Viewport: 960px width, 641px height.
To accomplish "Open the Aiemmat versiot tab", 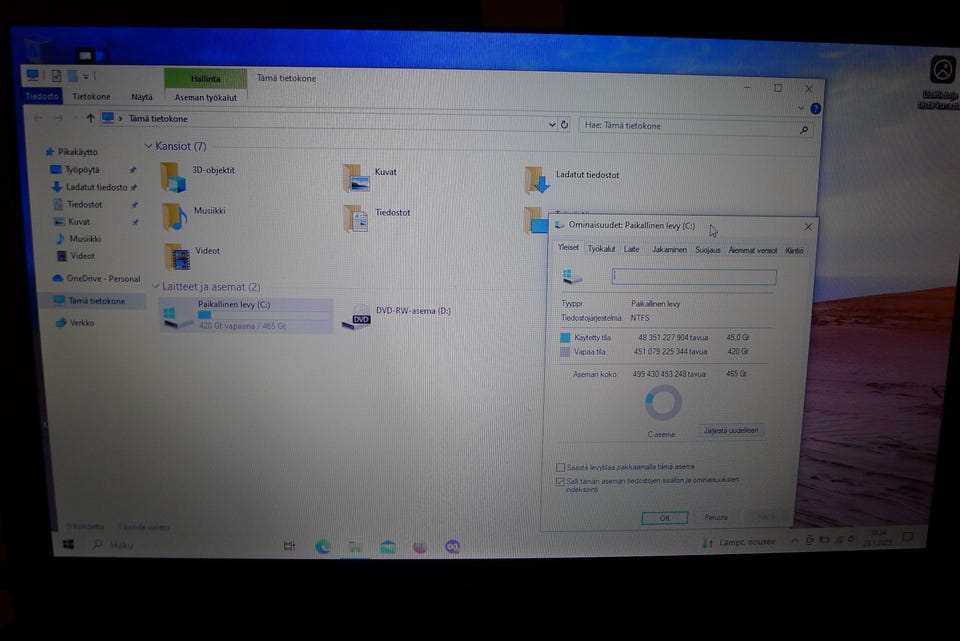I will click(752, 250).
